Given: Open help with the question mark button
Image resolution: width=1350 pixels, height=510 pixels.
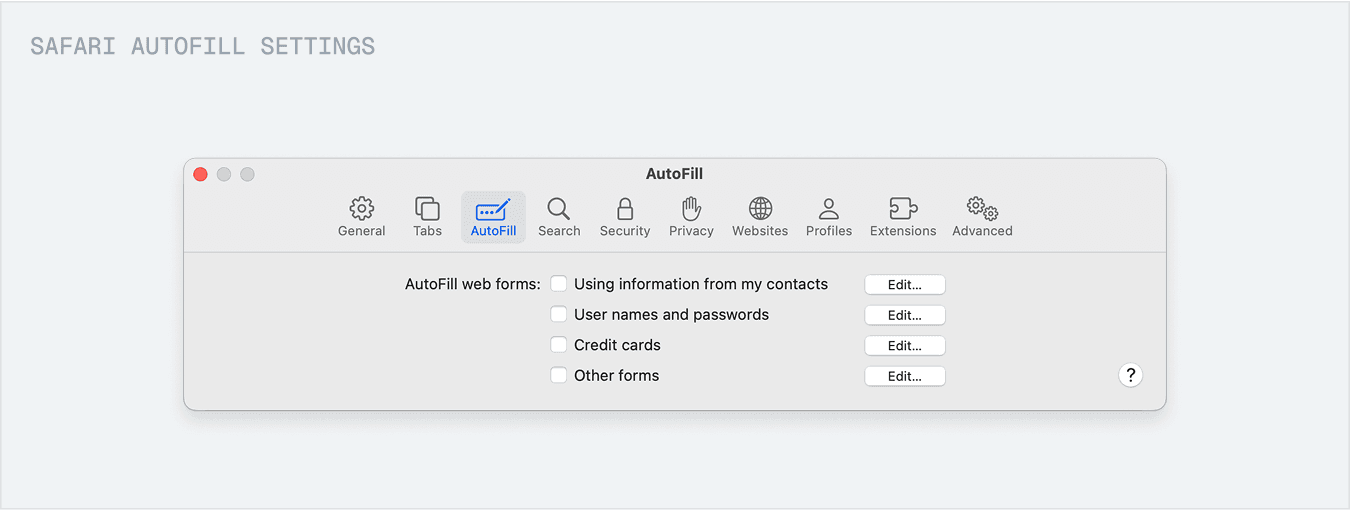Looking at the screenshot, I should 1130,375.
